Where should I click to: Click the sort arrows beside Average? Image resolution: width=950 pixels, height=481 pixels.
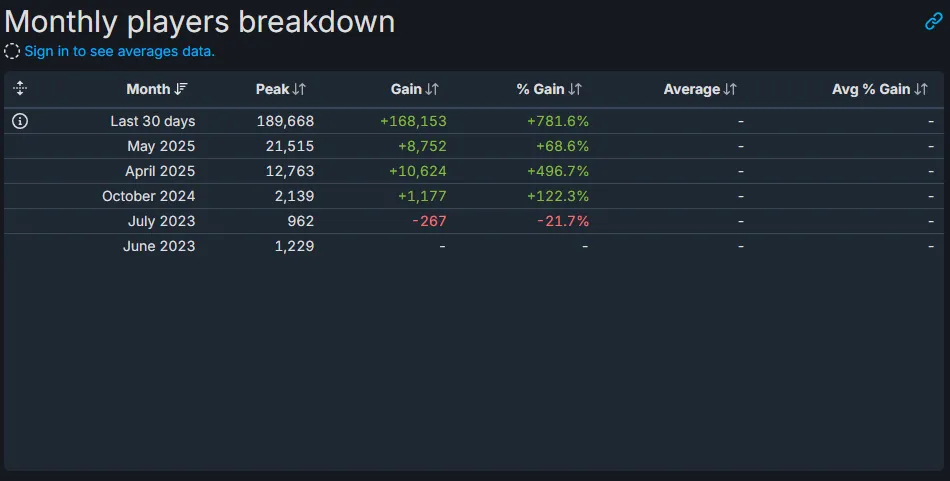[730, 89]
